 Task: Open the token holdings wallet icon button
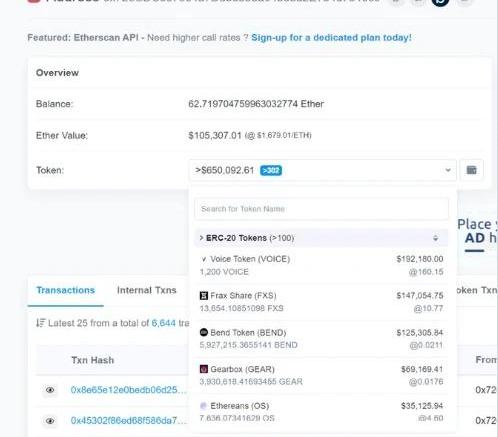471,170
